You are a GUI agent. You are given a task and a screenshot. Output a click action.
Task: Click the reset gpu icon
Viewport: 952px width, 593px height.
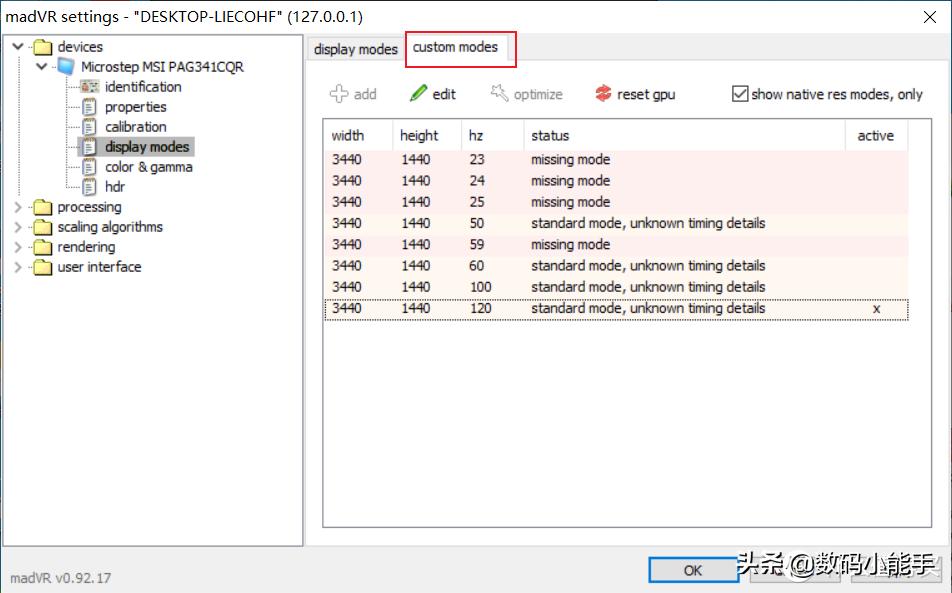[603, 94]
